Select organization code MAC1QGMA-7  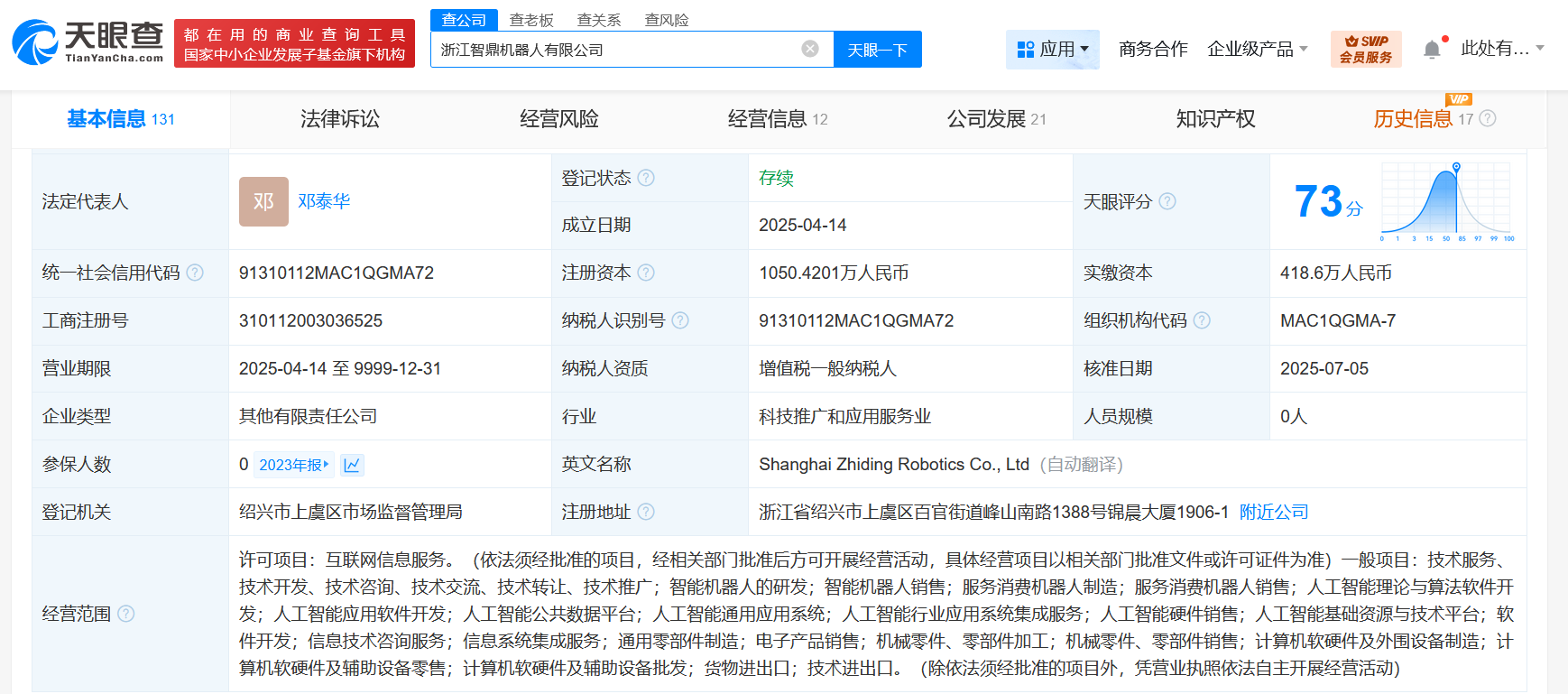point(1338,320)
